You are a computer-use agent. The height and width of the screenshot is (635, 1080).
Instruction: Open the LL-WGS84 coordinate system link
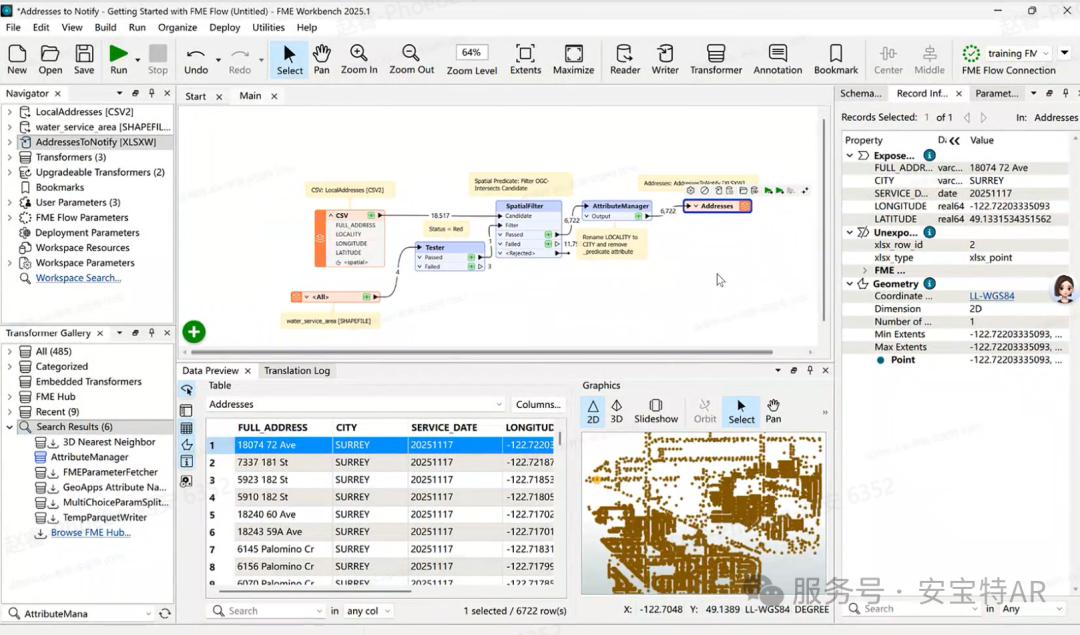point(992,296)
